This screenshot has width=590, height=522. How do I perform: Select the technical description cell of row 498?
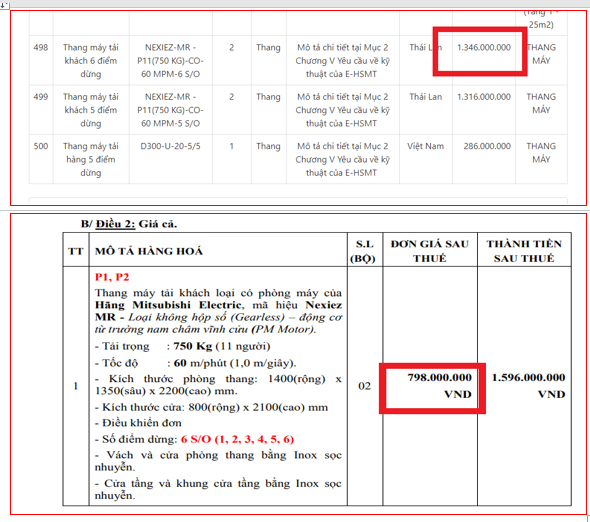click(x=342, y=61)
